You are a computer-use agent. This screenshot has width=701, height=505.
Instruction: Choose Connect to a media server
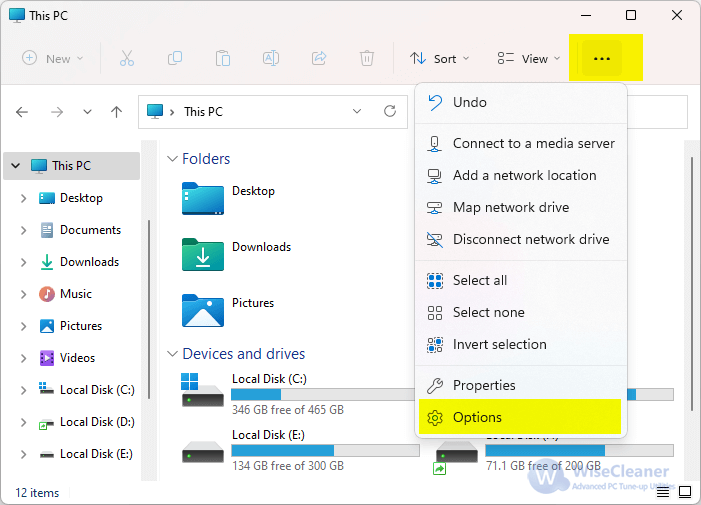click(x=521, y=143)
